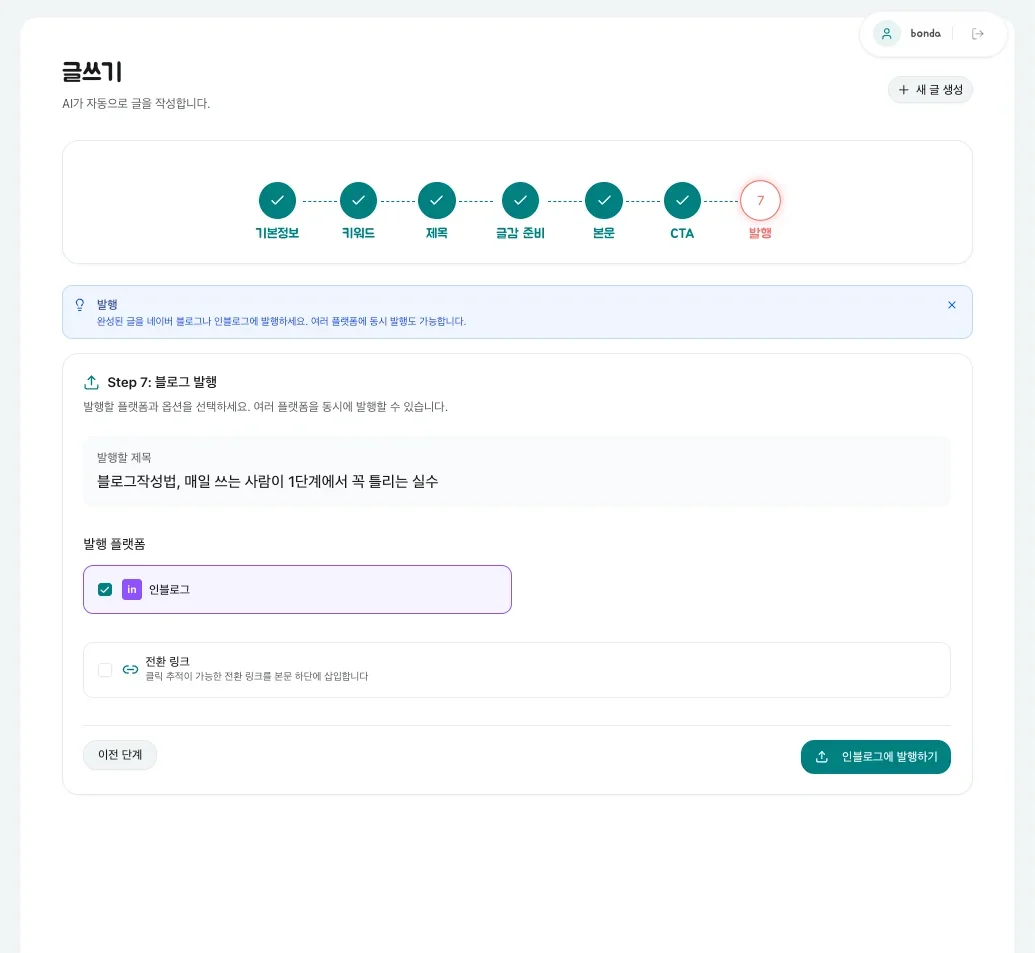
Task: Go to the 기본정보 step circle
Action: point(277,200)
